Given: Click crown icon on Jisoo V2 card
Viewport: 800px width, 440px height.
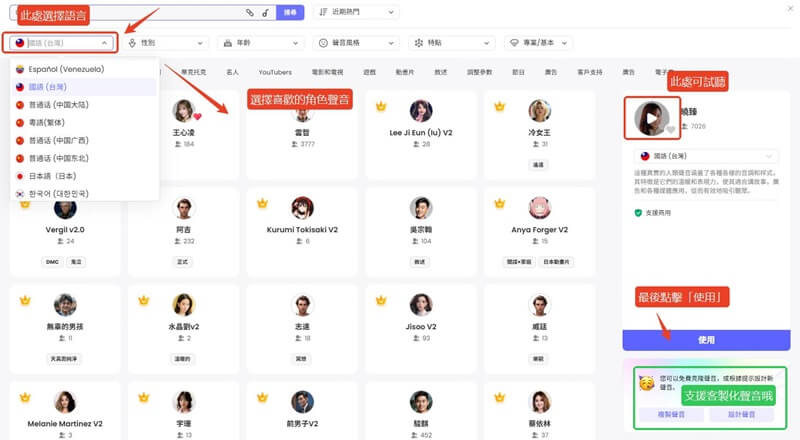Looking at the screenshot, I should [x=381, y=301].
